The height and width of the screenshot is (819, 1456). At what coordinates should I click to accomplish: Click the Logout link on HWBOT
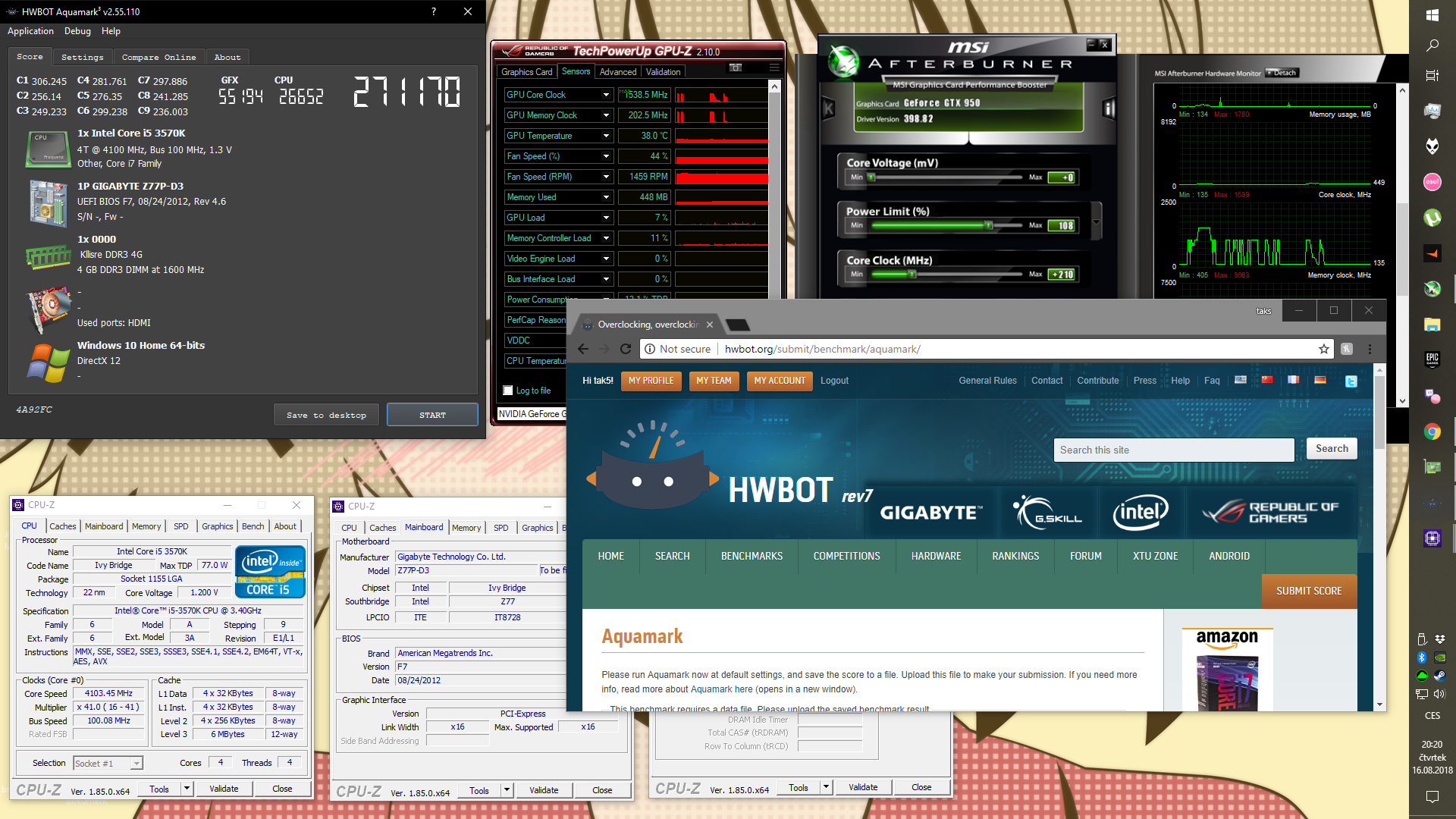[834, 381]
